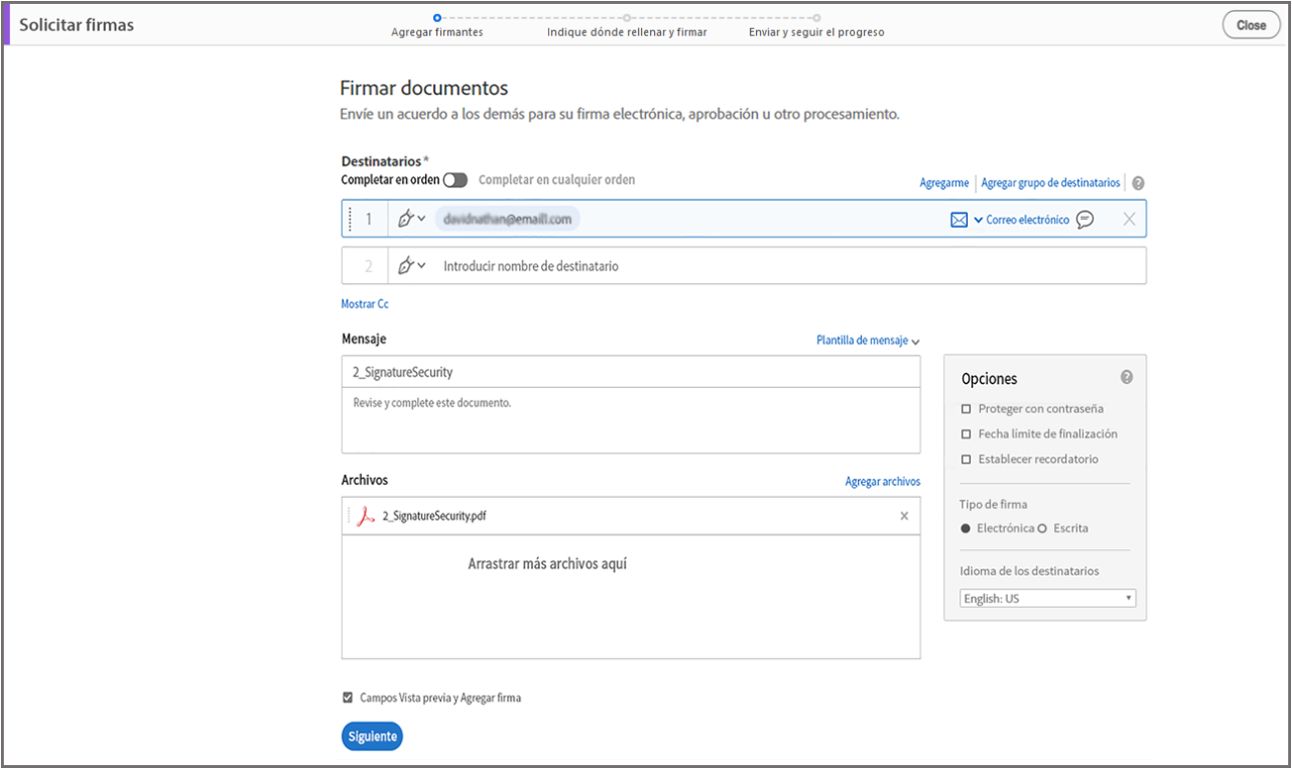Image resolution: width=1292 pixels, height=769 pixels.
Task: Click the envelope icon for email delivery
Action: 958,220
